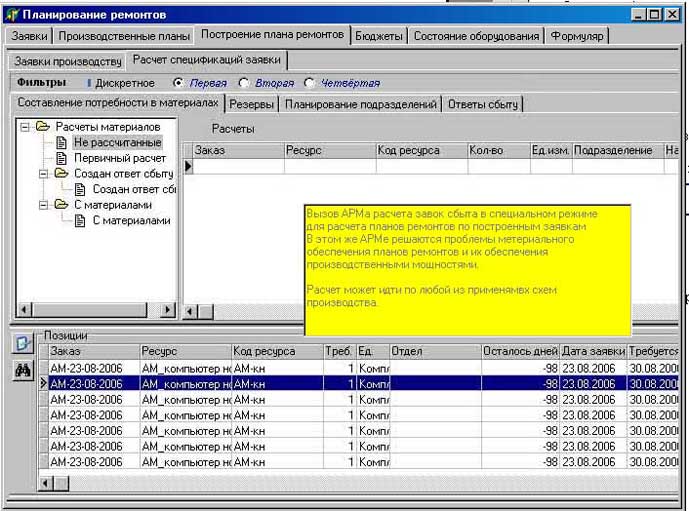Click the Подразделение column header
The image size is (689, 511).
tap(617, 150)
